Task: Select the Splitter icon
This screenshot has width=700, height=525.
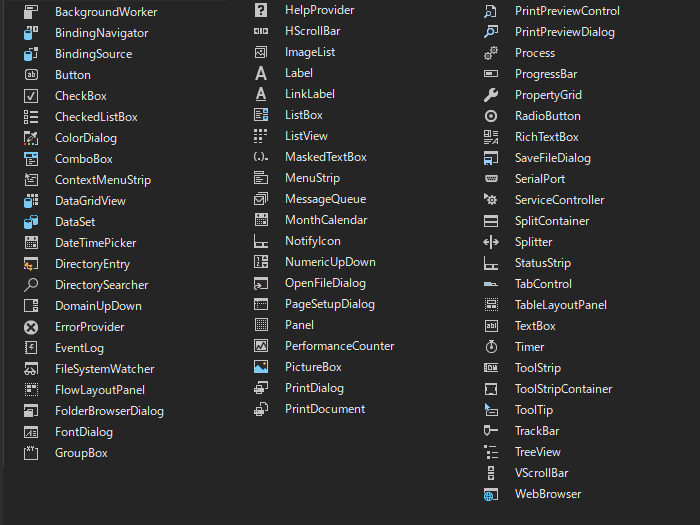Action: coord(491,242)
